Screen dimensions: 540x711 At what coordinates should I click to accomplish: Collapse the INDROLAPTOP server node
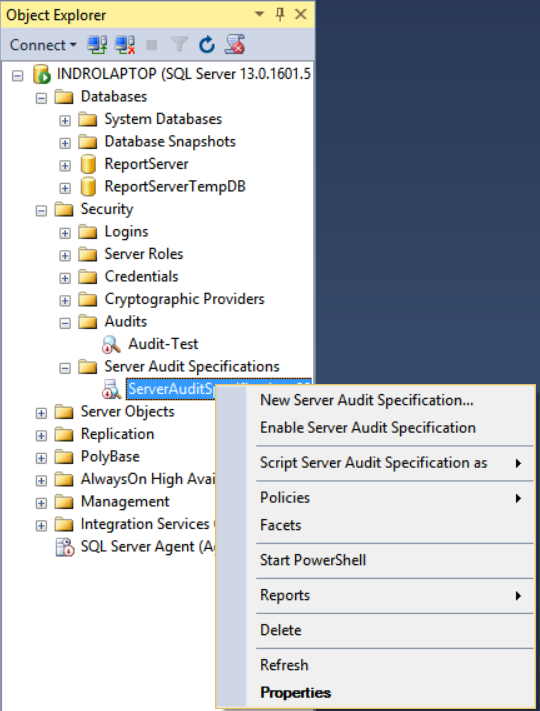(x=18, y=75)
